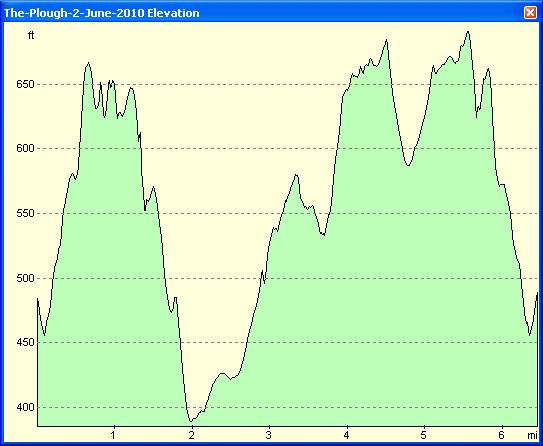Click the 400 ft axis label
The image size is (543, 446).
coord(25,407)
